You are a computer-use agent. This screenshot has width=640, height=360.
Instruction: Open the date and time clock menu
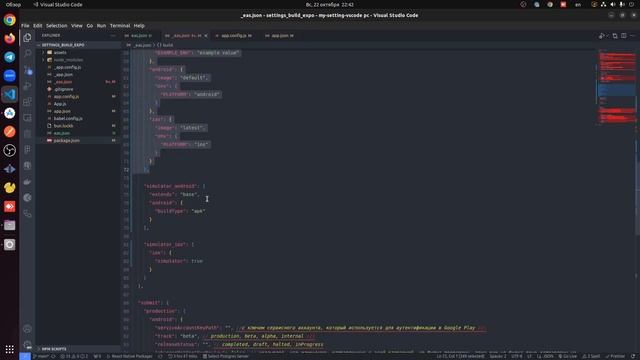click(x=330, y=4)
